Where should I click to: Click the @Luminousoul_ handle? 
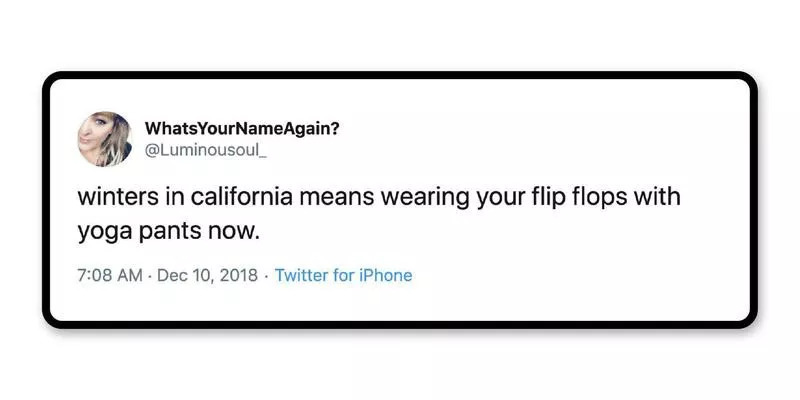pos(207,150)
